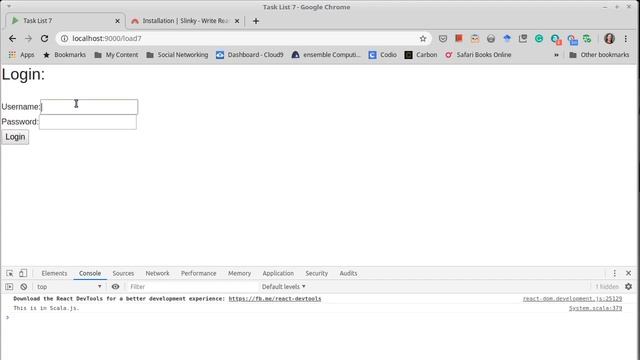
Task: Open the Security panel
Action: pos(317,273)
